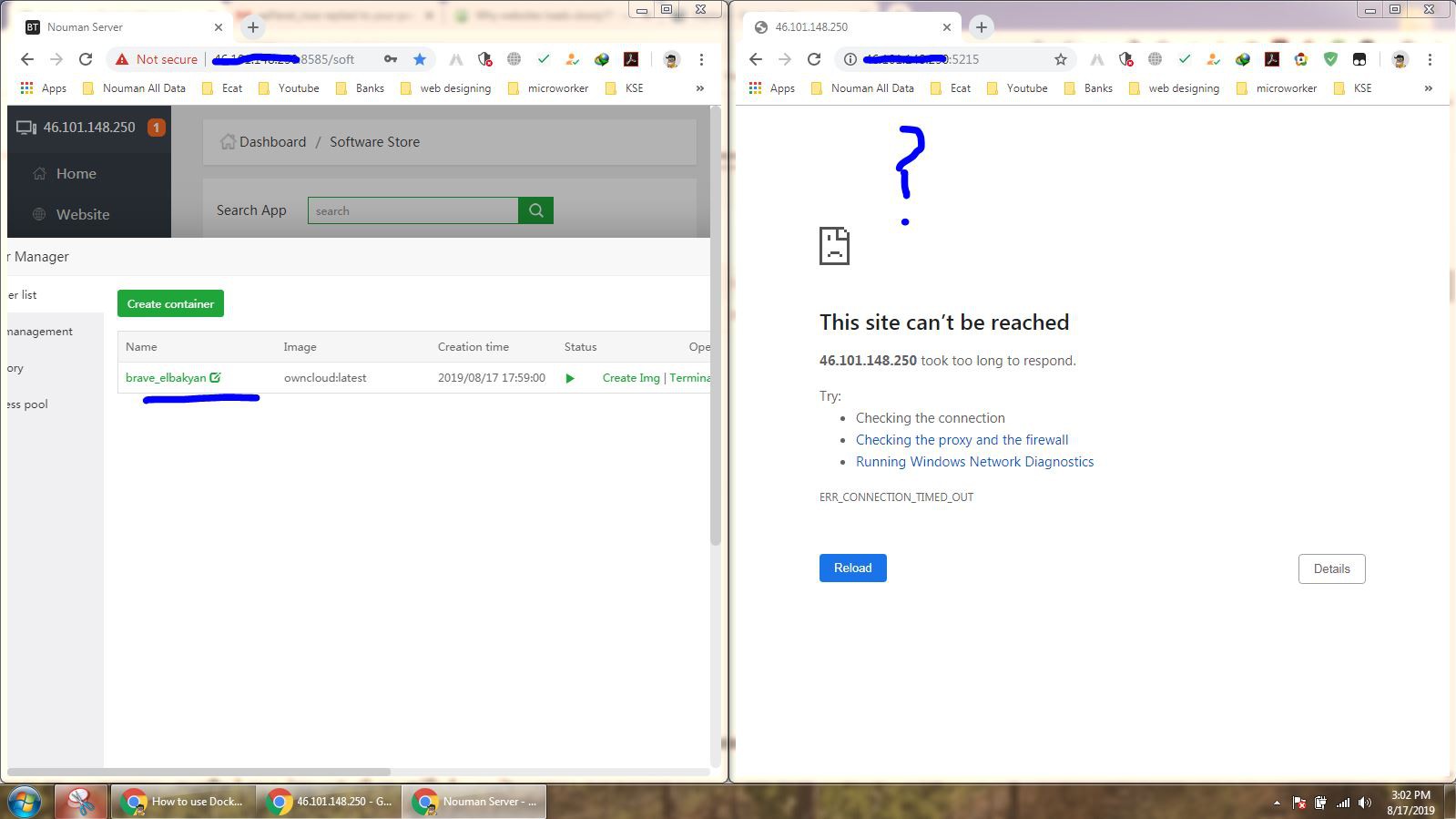Open a new tab in the Nouman Server window

253,27
